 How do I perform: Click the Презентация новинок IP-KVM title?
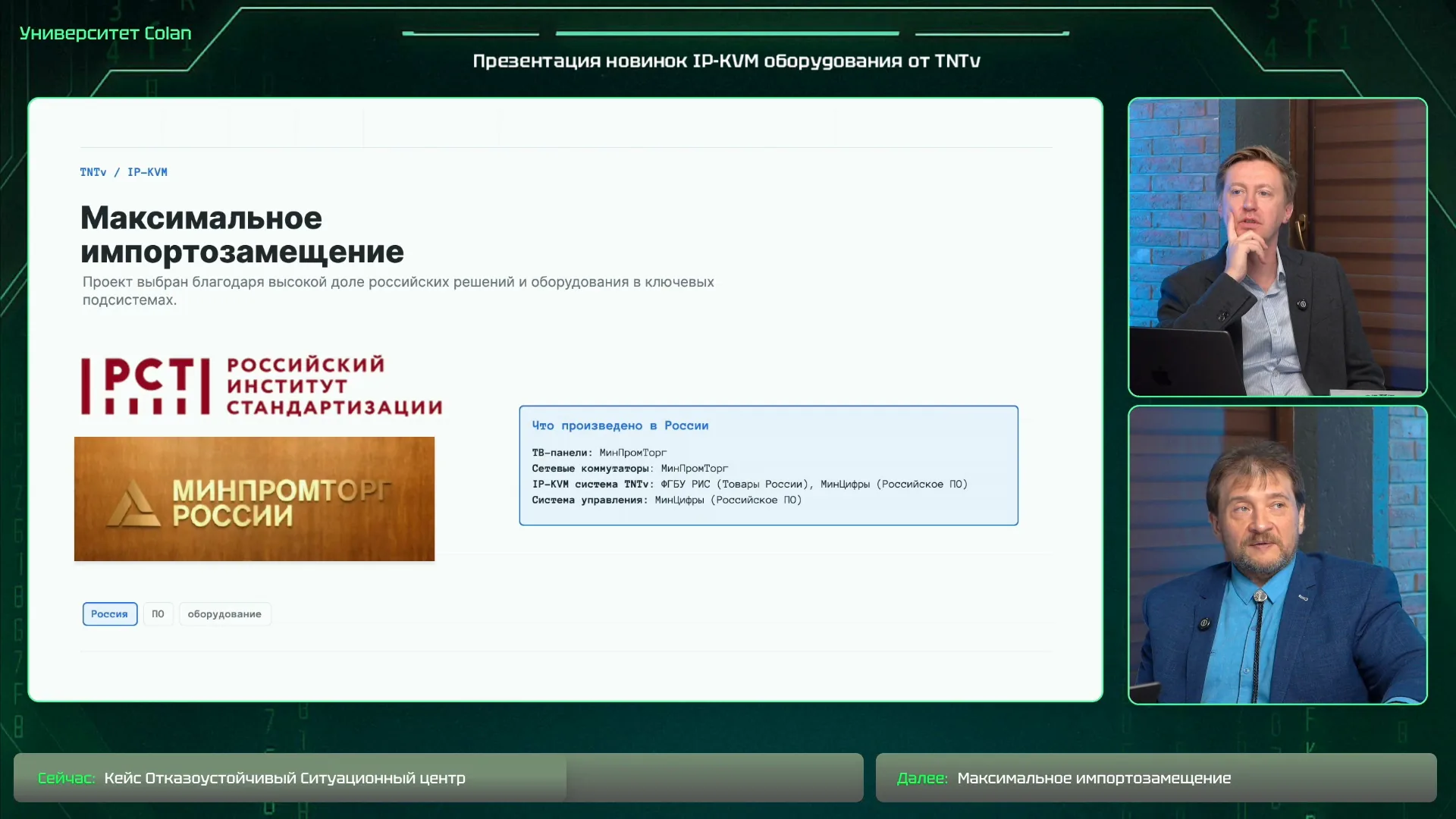[x=726, y=61]
